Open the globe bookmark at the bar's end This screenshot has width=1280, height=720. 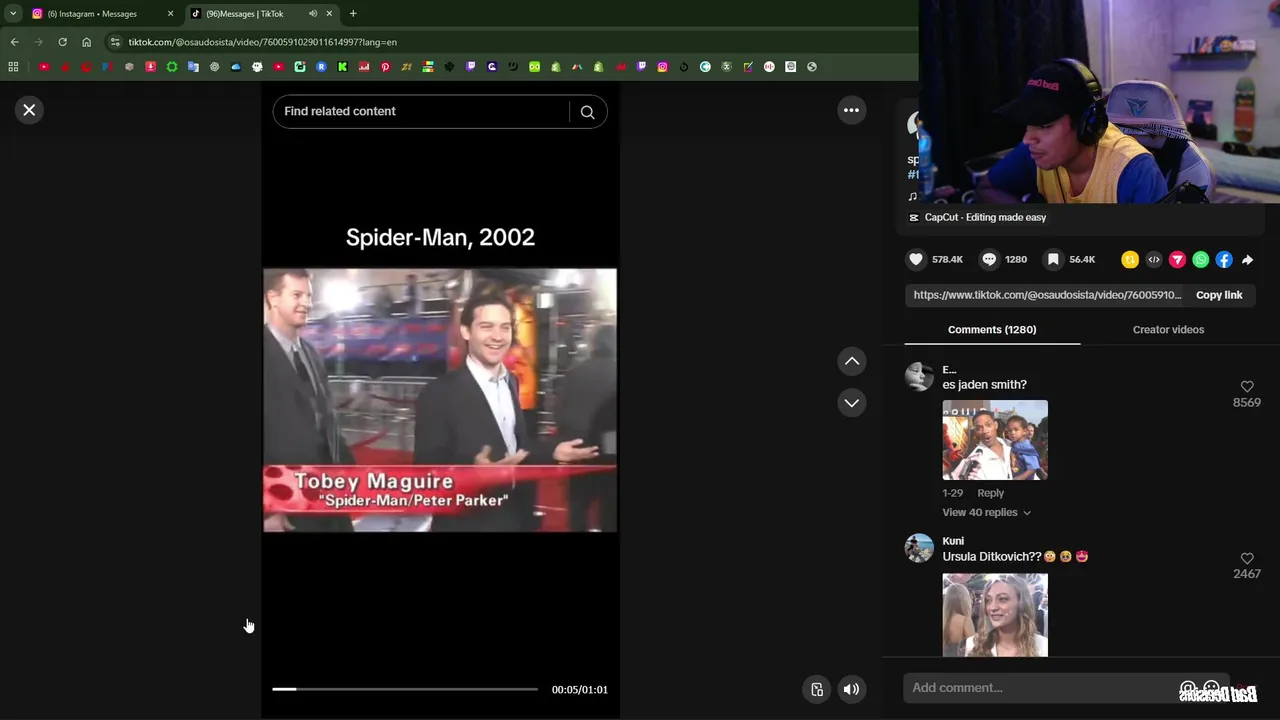(811, 67)
